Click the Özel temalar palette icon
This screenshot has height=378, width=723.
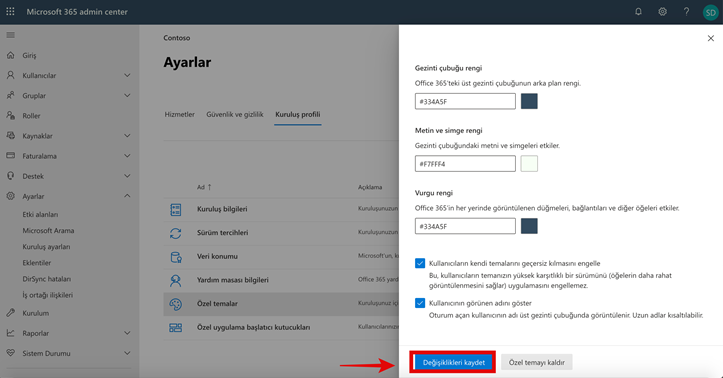click(x=176, y=304)
